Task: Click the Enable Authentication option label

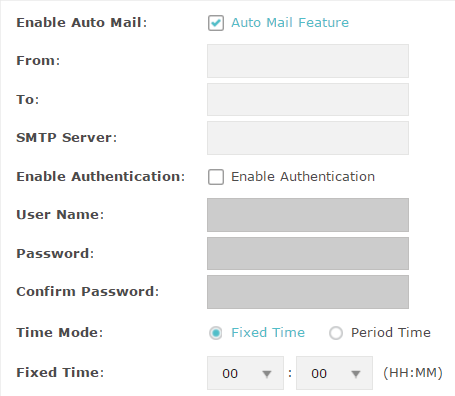Action: (x=303, y=177)
